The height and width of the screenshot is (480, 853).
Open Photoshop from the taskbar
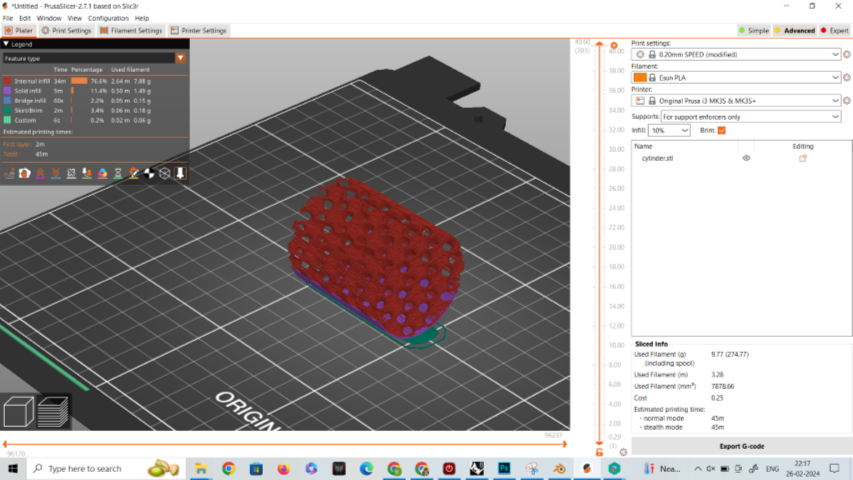[504, 468]
